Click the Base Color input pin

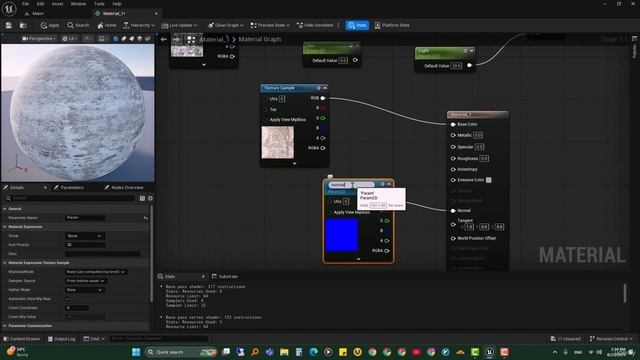453,124
